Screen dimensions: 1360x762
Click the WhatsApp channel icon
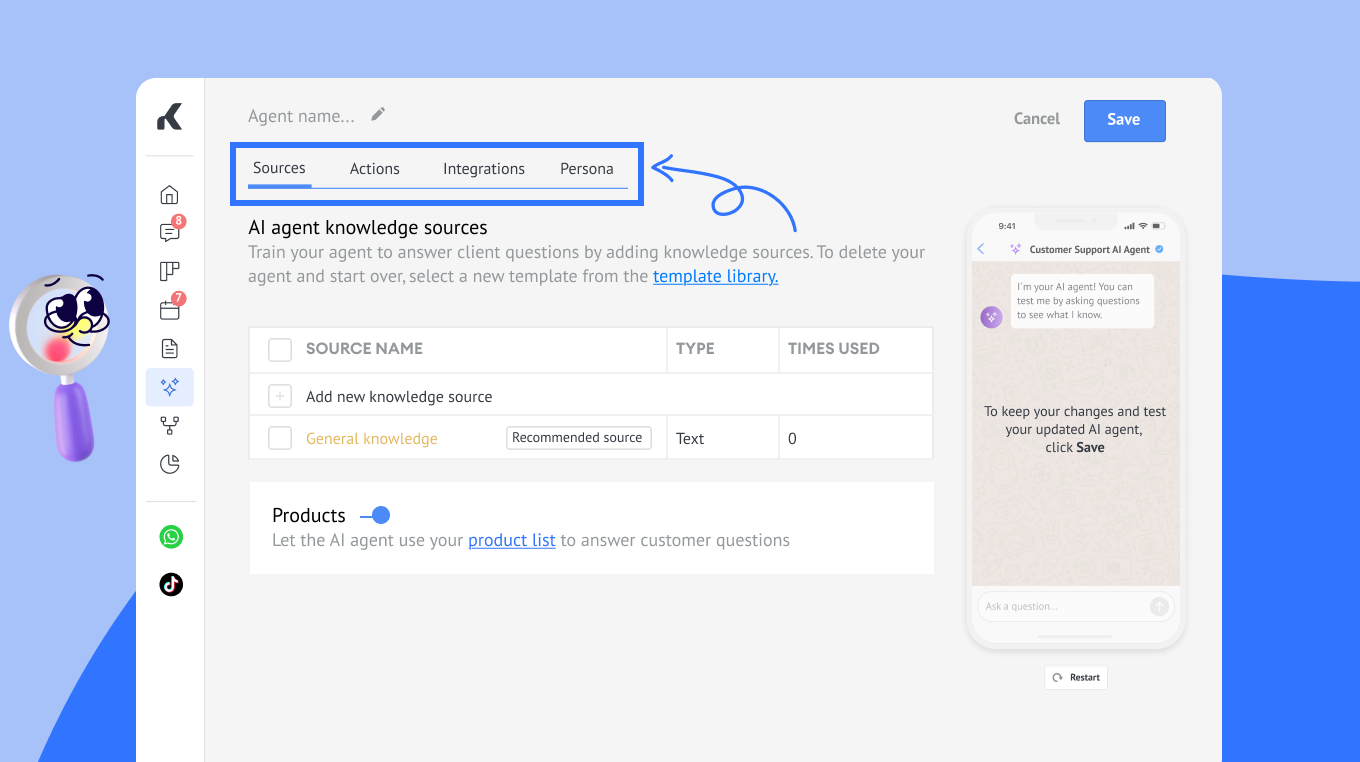point(171,537)
